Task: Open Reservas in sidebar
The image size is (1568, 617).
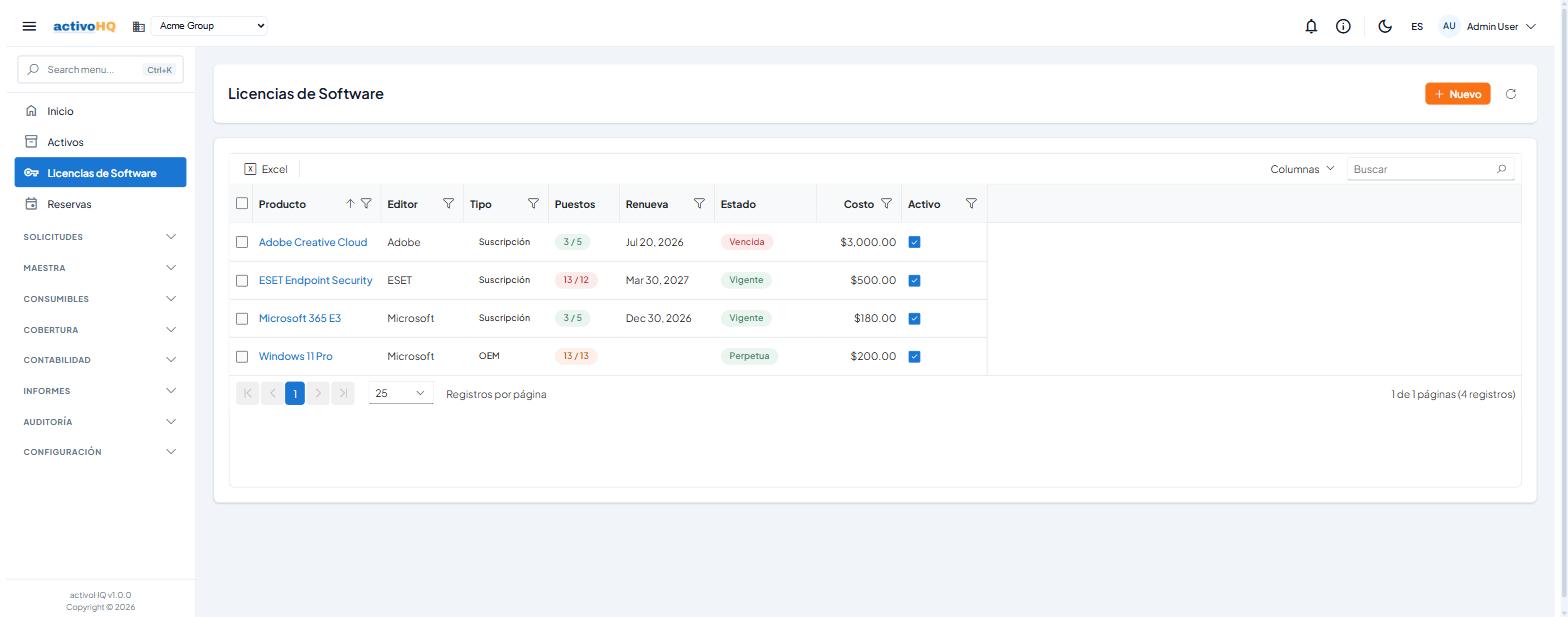Action: point(100,204)
